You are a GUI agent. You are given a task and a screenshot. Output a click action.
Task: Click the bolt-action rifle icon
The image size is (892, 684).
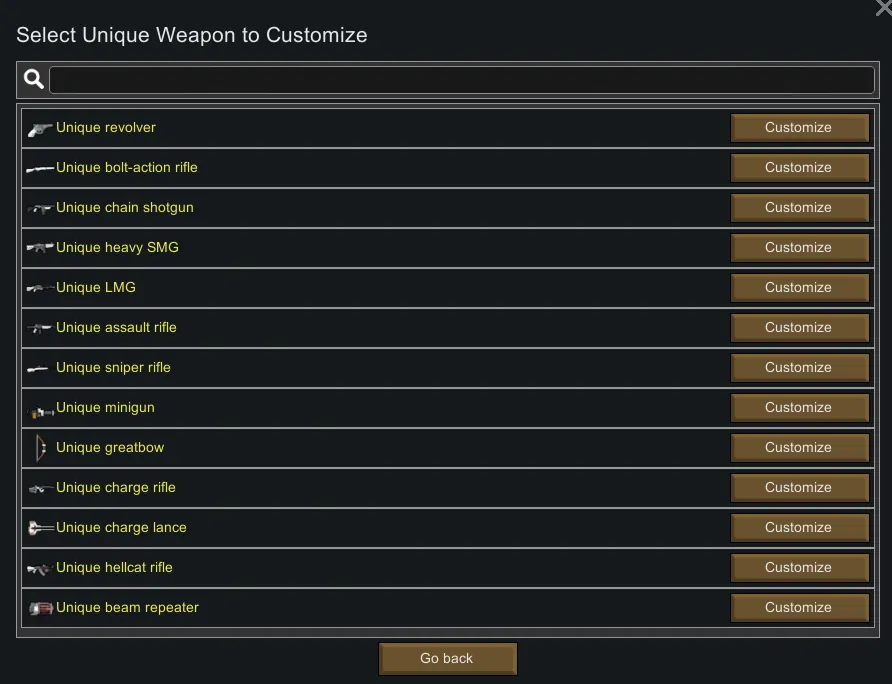[40, 168]
